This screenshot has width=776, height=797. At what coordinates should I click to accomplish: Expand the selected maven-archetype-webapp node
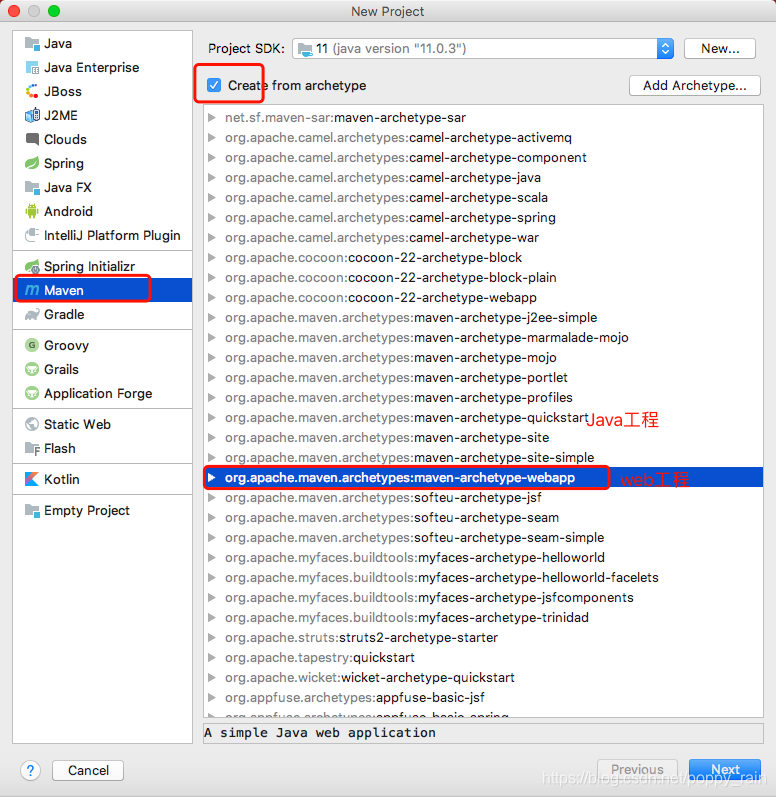pyautogui.click(x=212, y=478)
